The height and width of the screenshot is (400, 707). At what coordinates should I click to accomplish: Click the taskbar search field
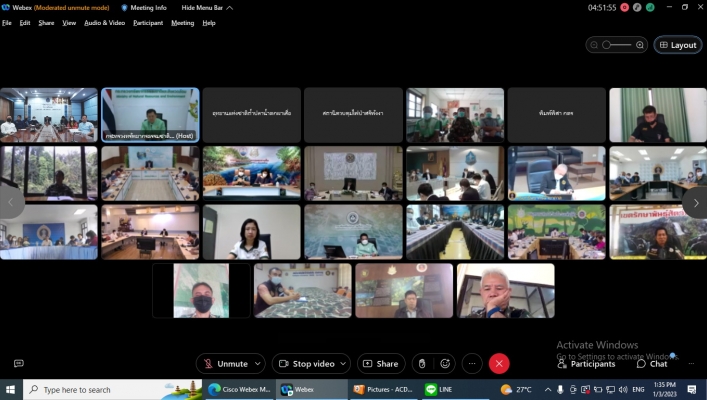(x=112, y=390)
